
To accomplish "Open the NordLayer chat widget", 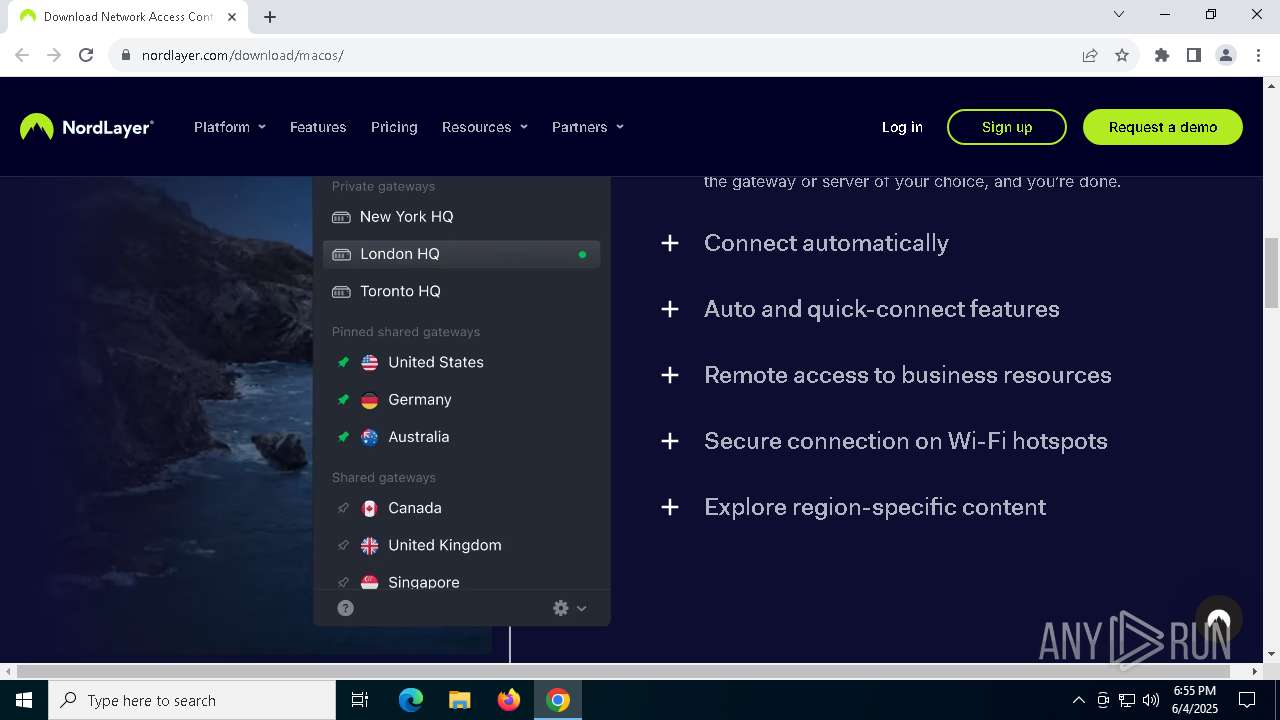I will [1218, 620].
